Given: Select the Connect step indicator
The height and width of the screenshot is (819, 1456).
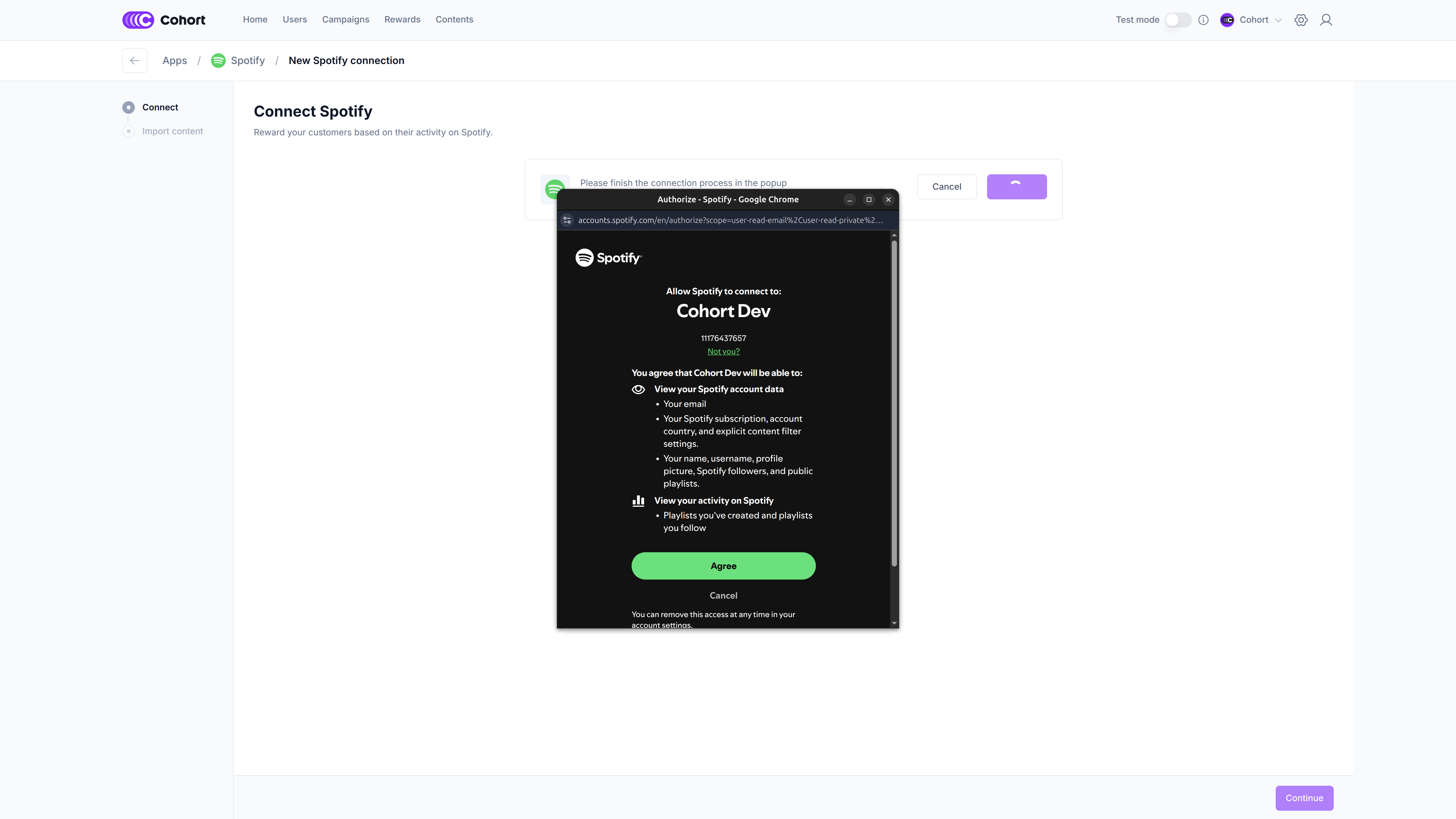Looking at the screenshot, I should click(x=128, y=107).
